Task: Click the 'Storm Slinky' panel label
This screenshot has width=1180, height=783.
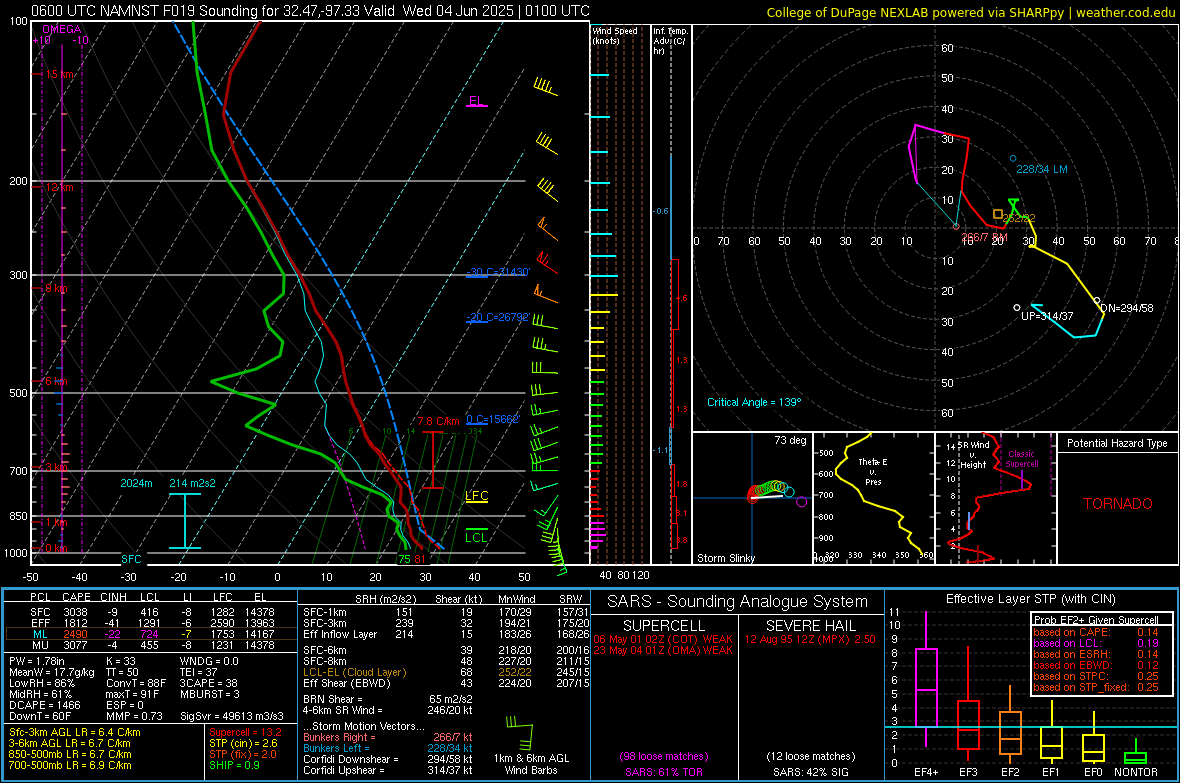Action: pyautogui.click(x=725, y=558)
